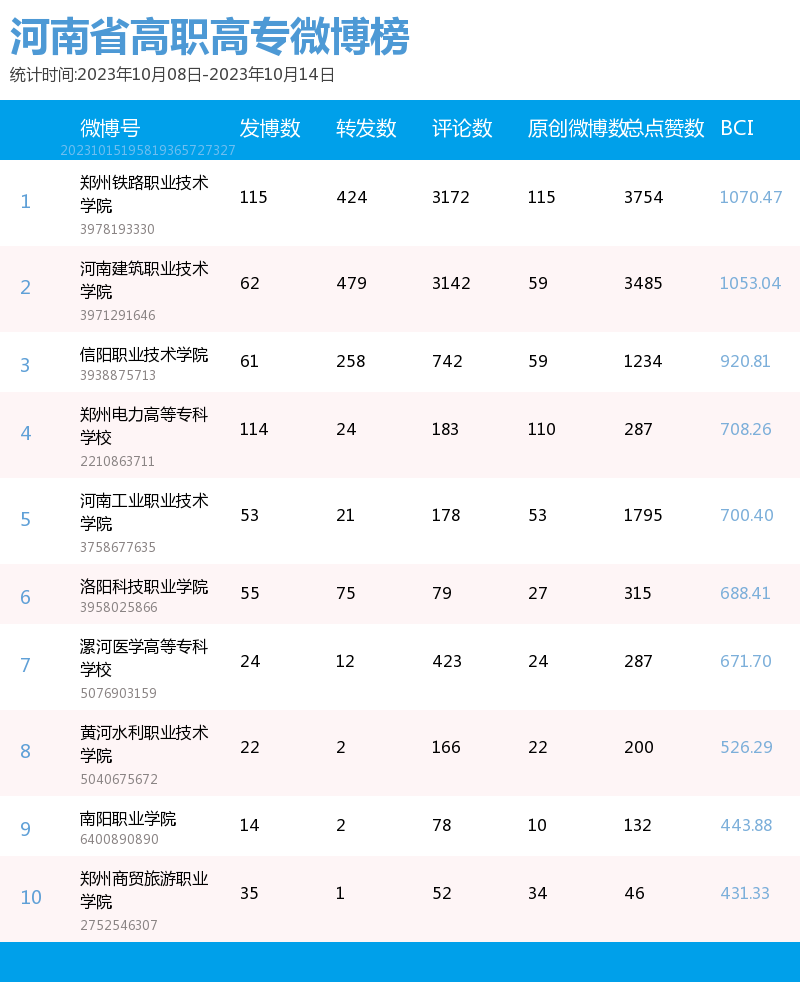The width and height of the screenshot is (800, 982).
Task: Click BCI value 671.70
Action: [x=745, y=661]
